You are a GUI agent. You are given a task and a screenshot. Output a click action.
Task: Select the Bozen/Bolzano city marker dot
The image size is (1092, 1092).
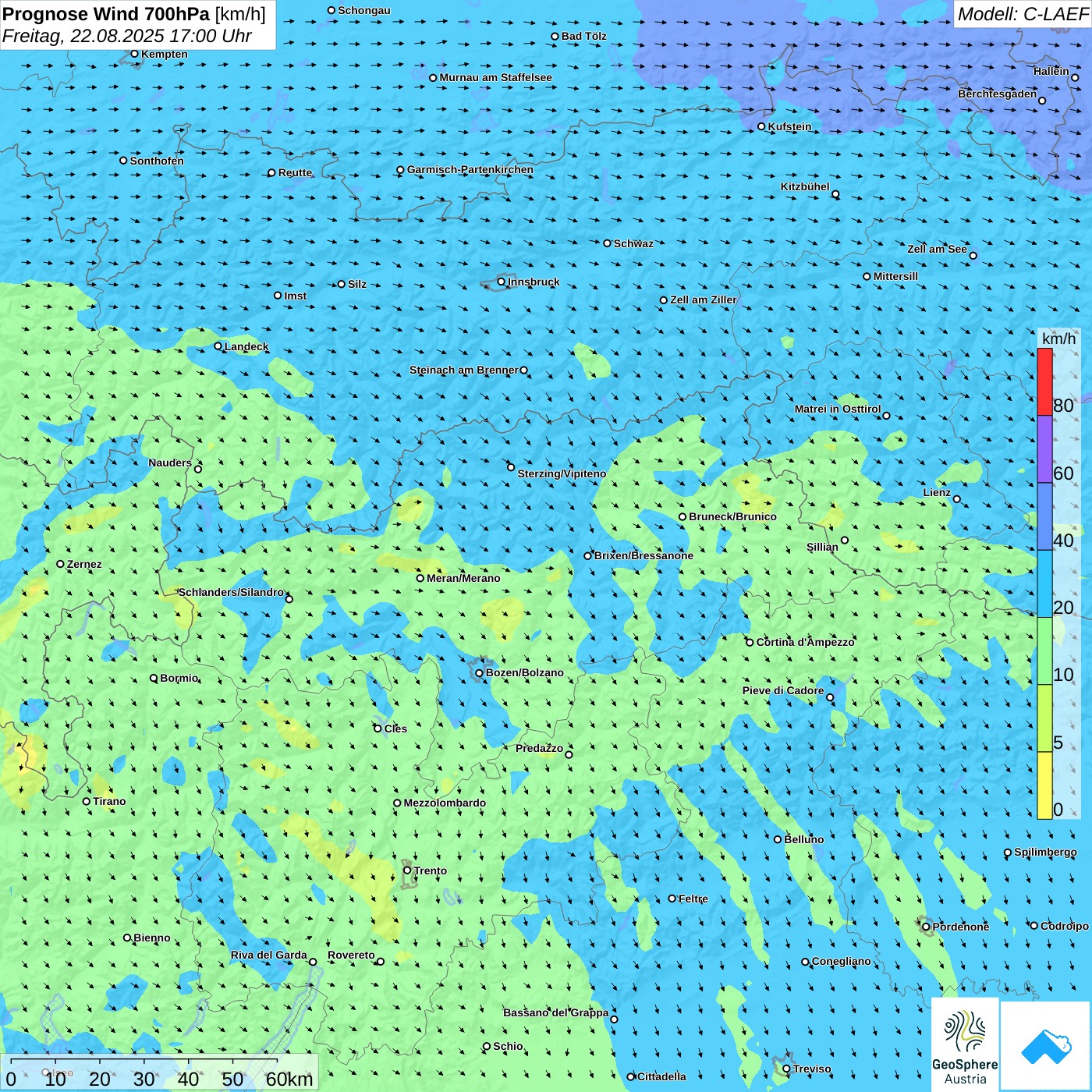[x=479, y=672]
